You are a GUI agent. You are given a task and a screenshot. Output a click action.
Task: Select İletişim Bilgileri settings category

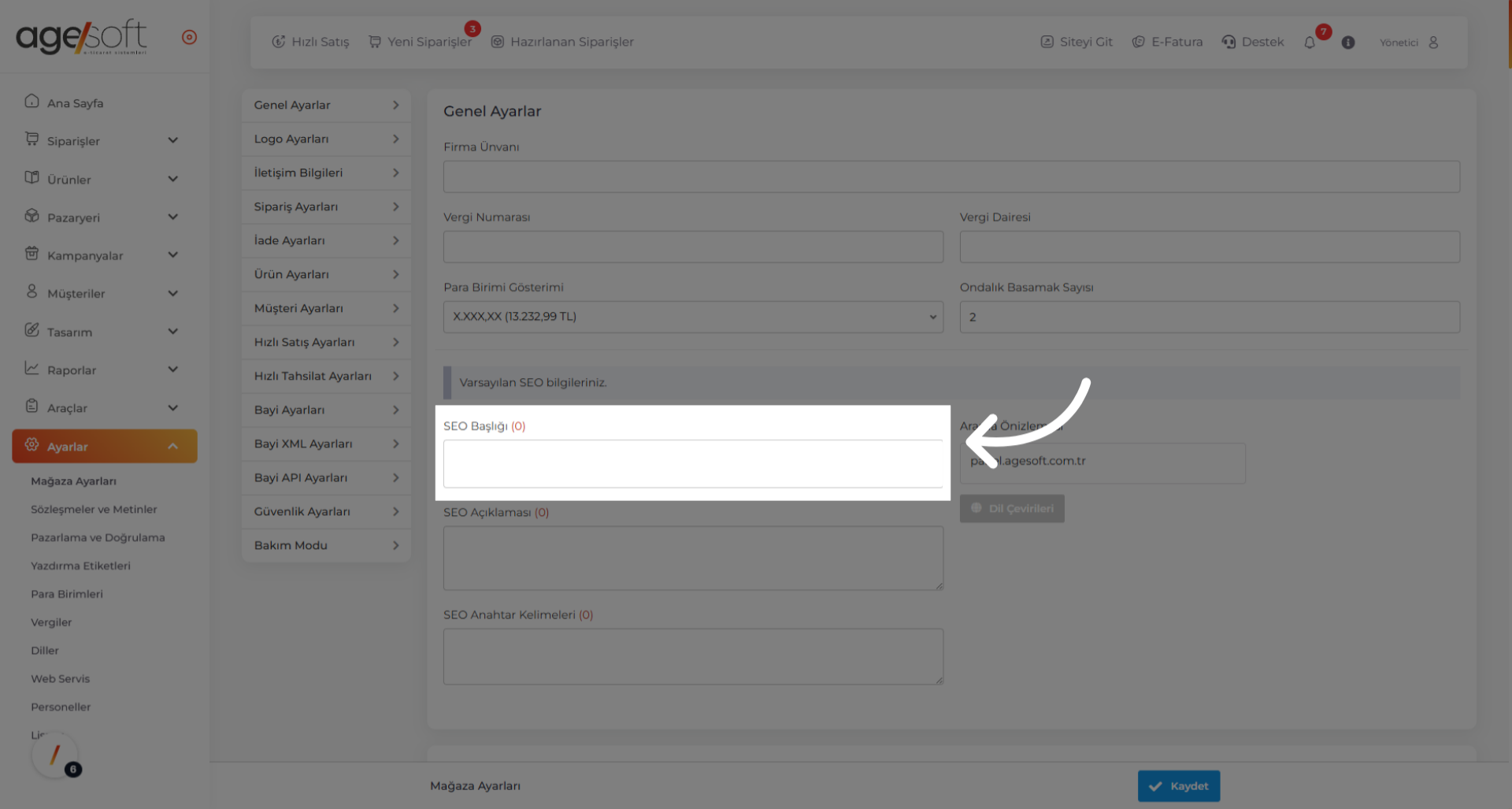pos(326,173)
